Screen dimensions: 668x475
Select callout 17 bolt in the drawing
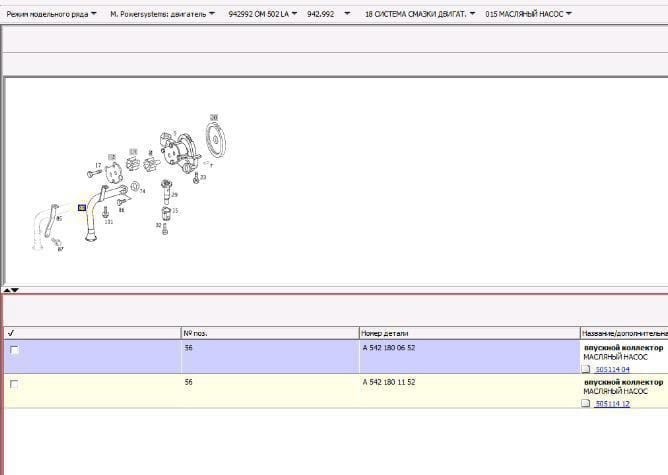click(98, 165)
